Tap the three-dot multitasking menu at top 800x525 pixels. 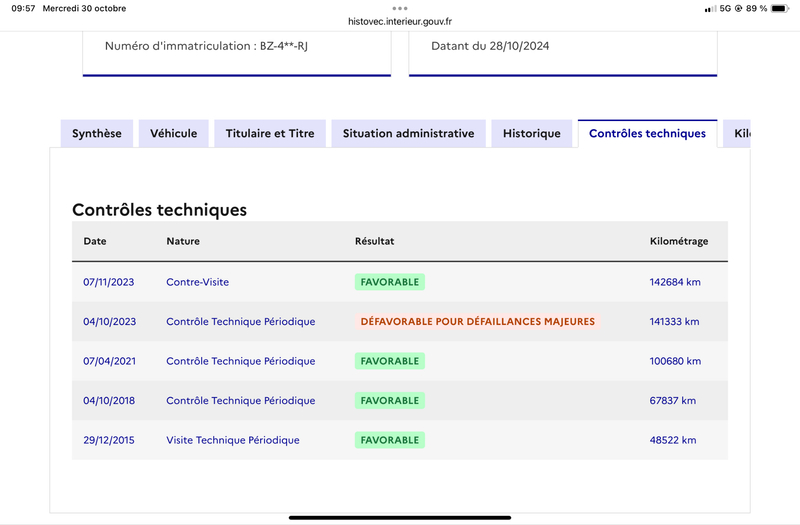(x=400, y=8)
